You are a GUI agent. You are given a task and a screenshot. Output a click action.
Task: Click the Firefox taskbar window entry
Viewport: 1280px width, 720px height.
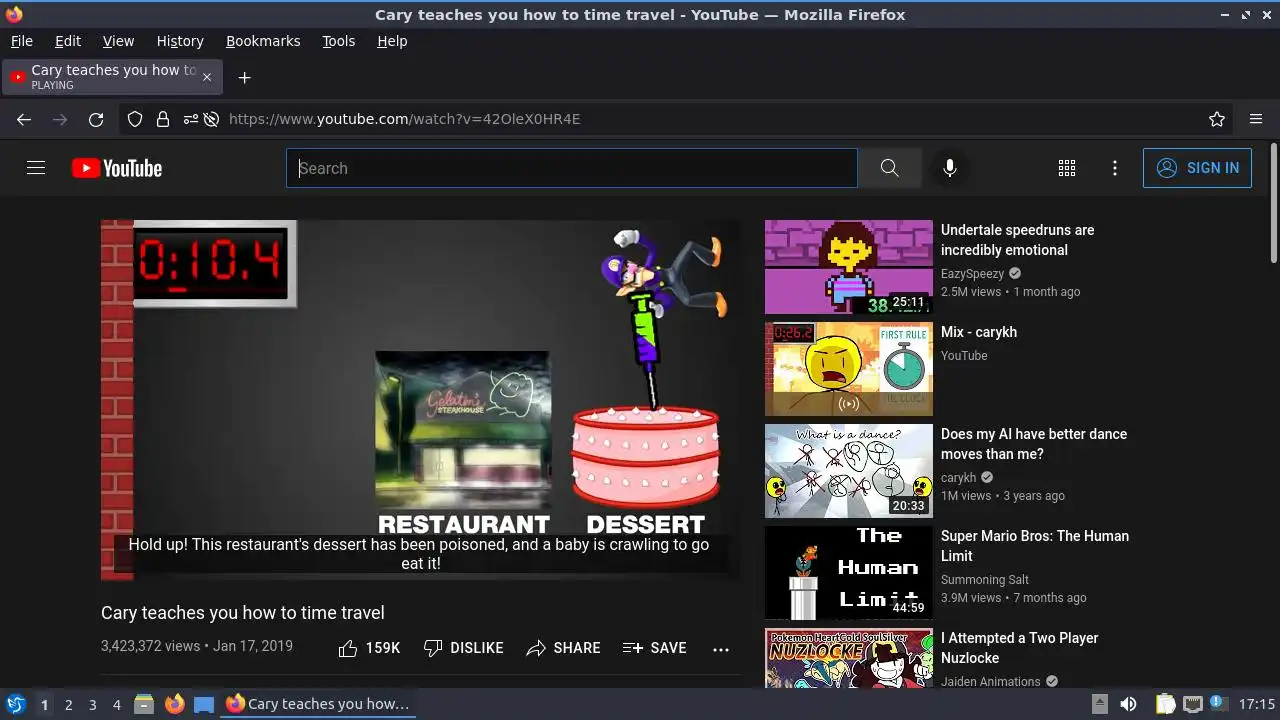coord(318,704)
